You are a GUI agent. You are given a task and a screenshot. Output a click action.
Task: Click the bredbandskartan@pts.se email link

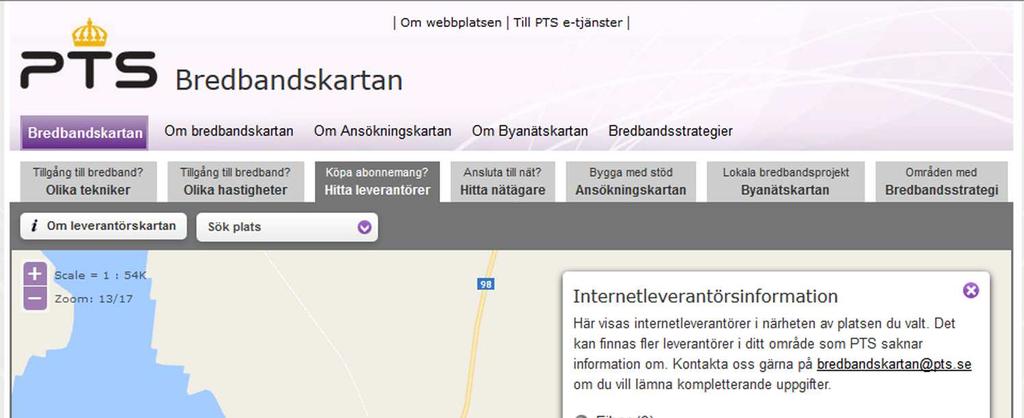tap(894, 364)
